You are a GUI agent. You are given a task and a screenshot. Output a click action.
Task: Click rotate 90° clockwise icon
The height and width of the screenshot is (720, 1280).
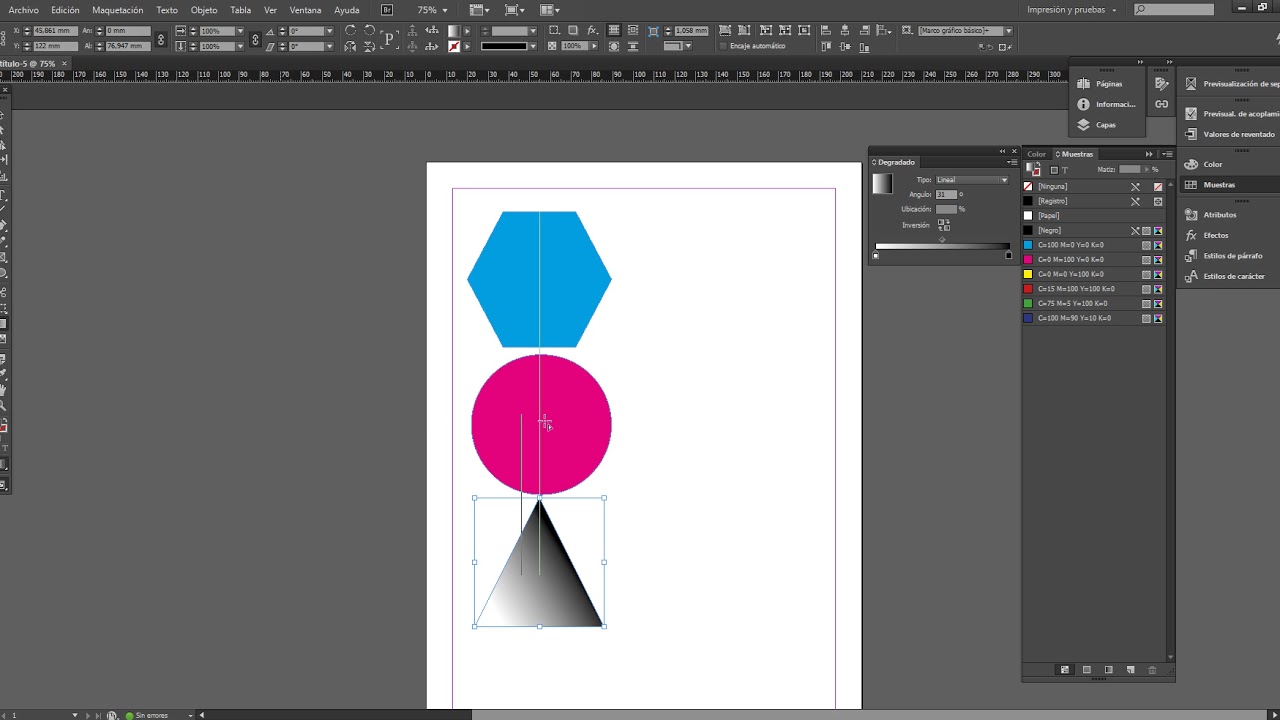(351, 31)
